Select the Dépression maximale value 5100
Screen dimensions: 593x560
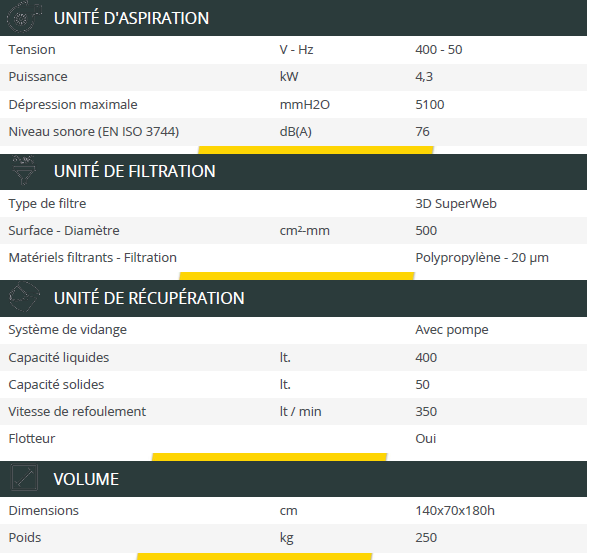click(430, 104)
